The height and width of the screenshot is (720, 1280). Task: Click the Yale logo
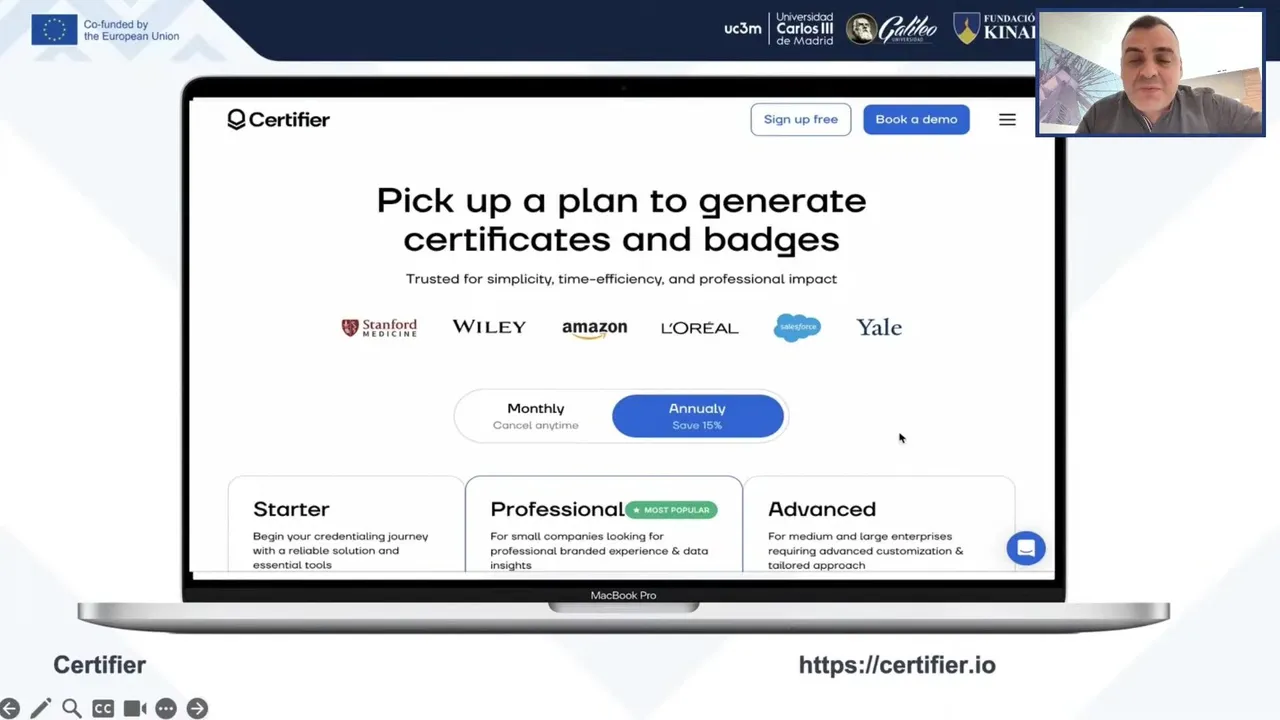pos(879,327)
